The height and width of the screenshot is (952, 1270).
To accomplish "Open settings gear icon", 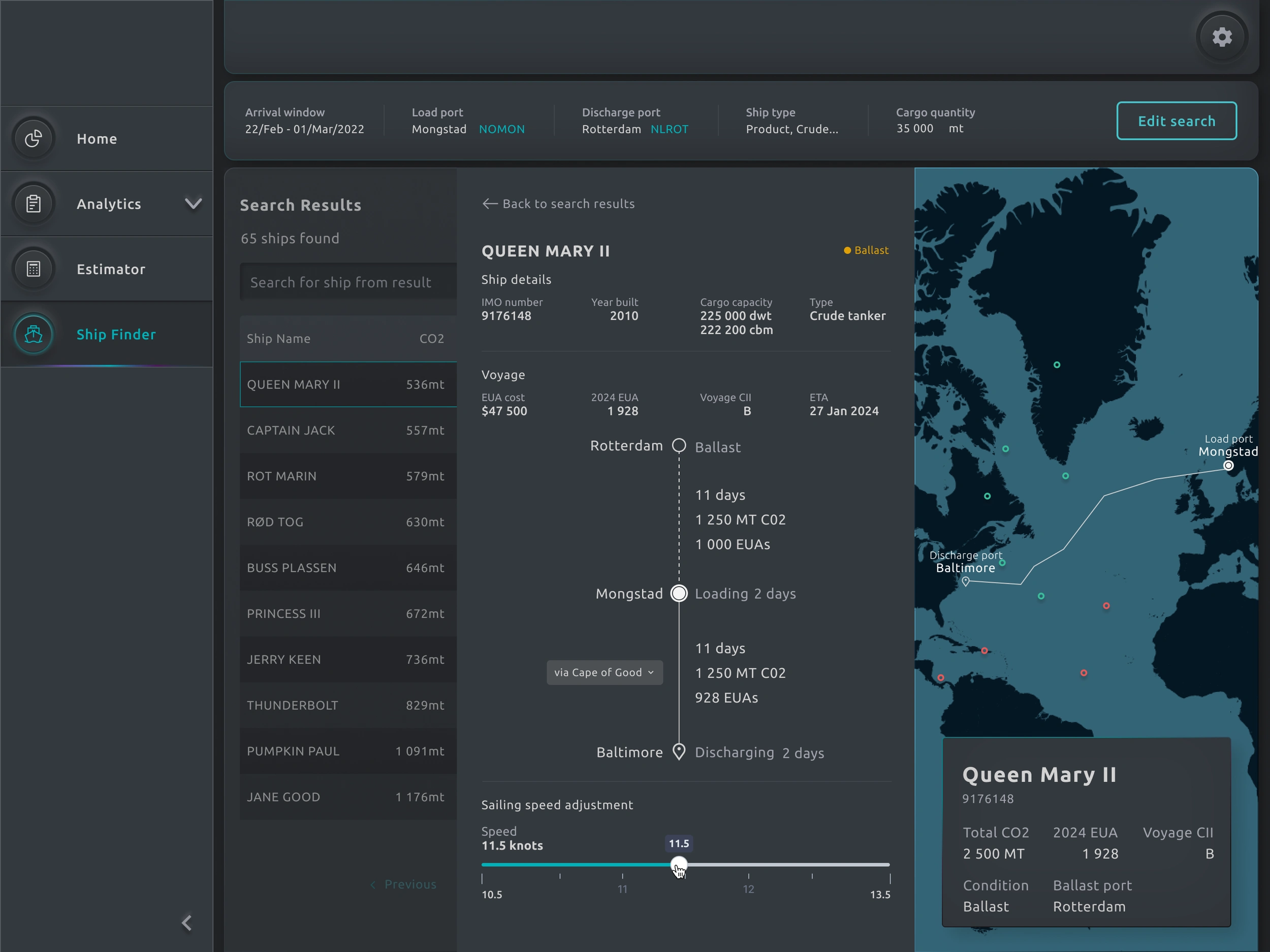I will pos(1222,37).
